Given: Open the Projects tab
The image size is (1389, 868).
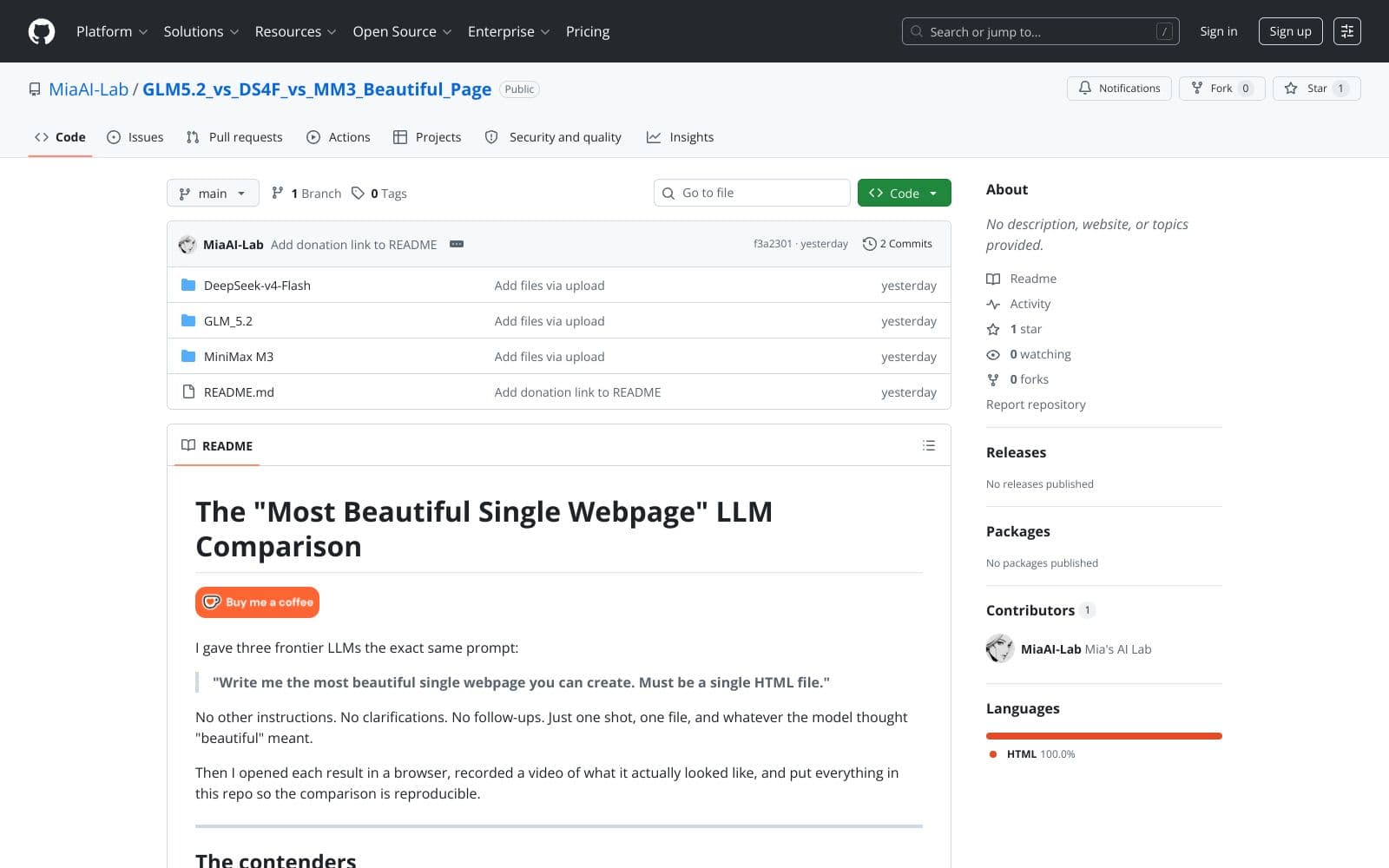Looking at the screenshot, I should pos(427,137).
